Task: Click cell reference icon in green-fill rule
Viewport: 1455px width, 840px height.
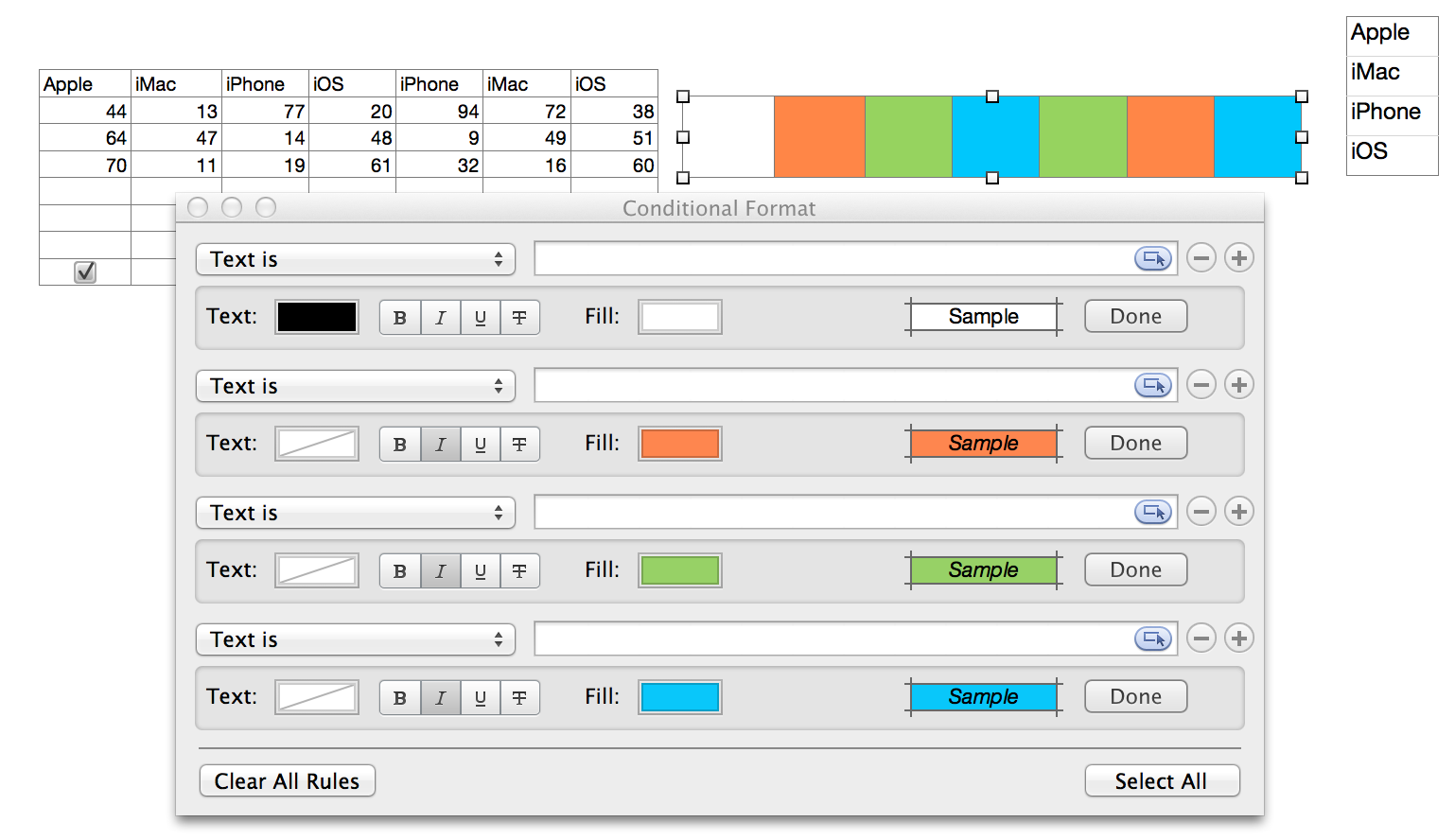Action: 1153,512
